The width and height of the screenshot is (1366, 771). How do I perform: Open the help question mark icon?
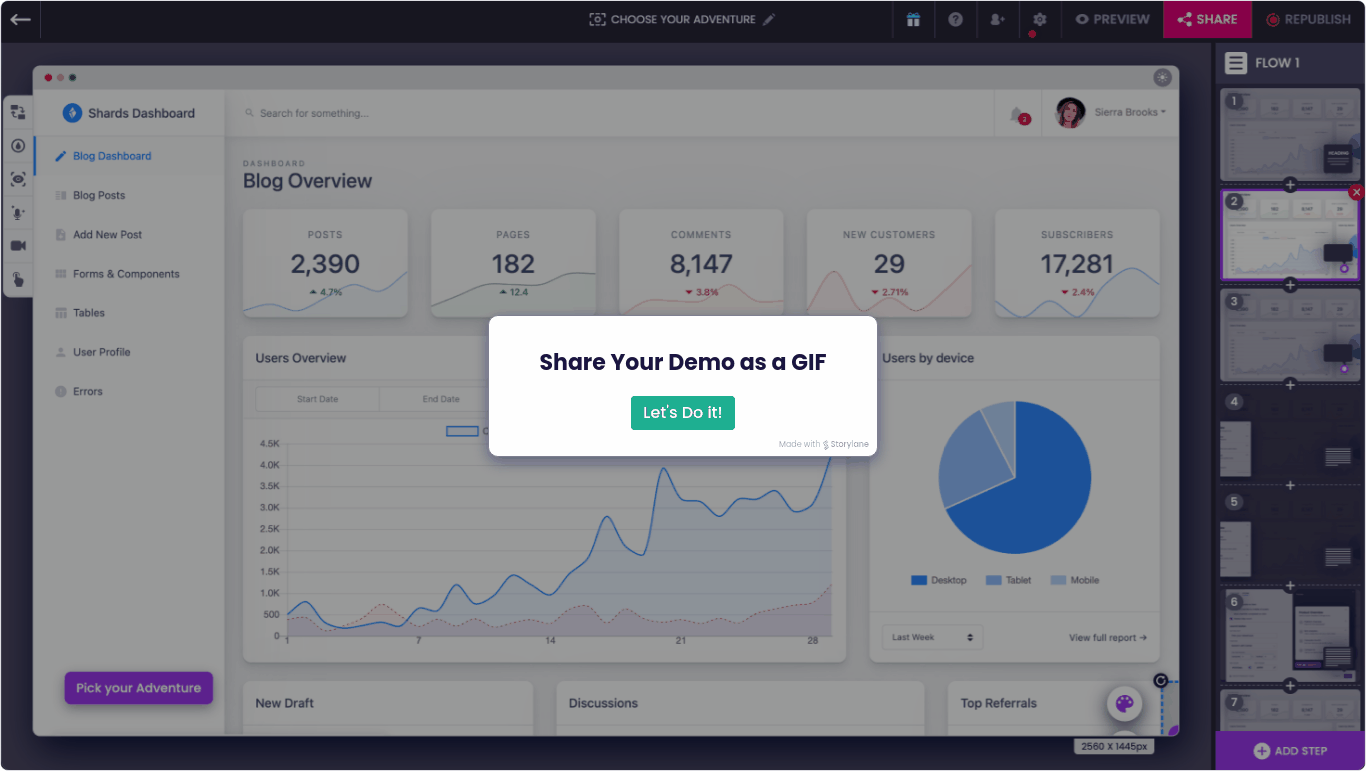(x=955, y=19)
